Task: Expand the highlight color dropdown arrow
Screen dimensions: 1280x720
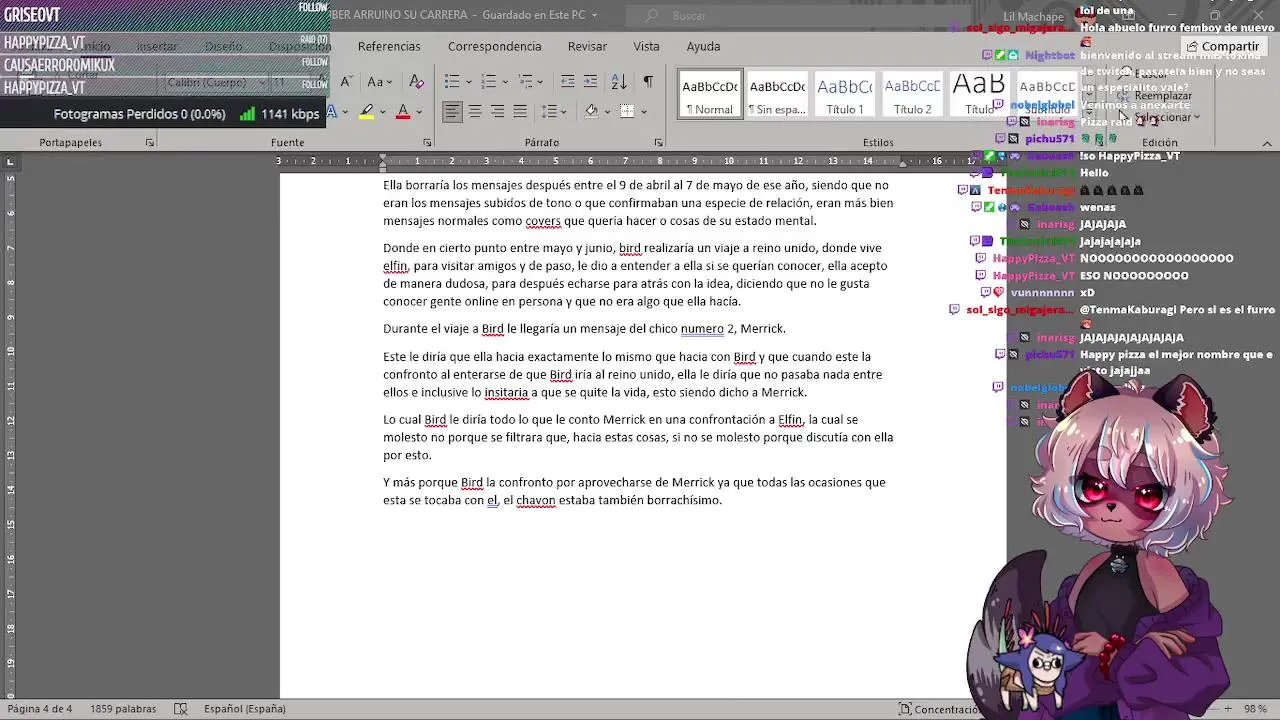Action: (x=382, y=111)
